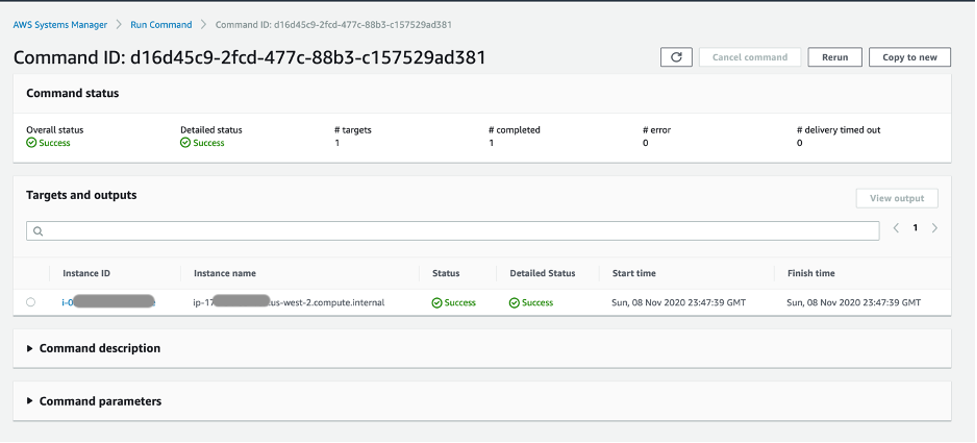This screenshot has width=977, height=443.
Task: Click the # delivery timed out label
Action: pyautogui.click(x=839, y=130)
